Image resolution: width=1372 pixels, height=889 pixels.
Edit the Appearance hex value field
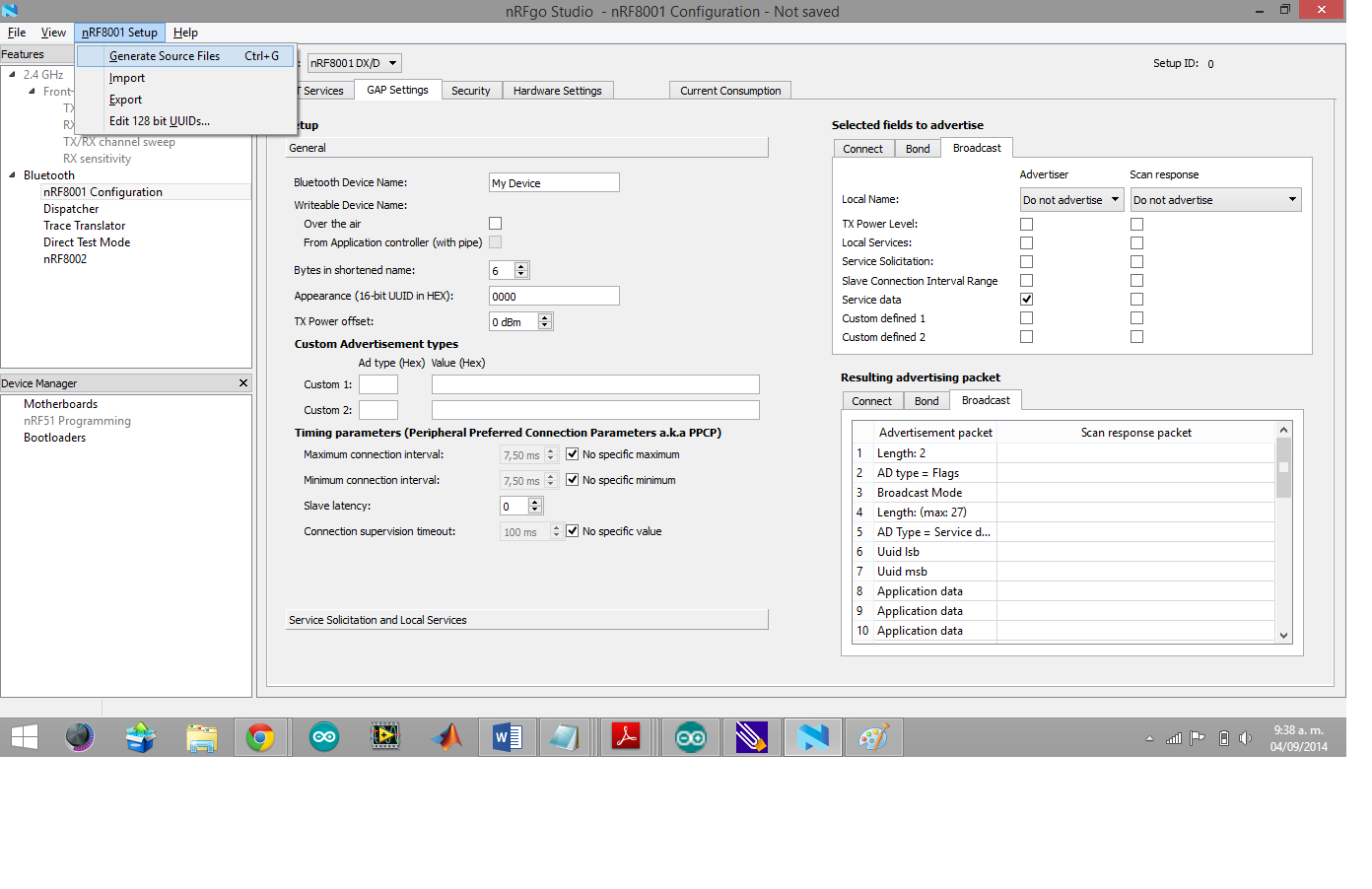pyautogui.click(x=554, y=296)
